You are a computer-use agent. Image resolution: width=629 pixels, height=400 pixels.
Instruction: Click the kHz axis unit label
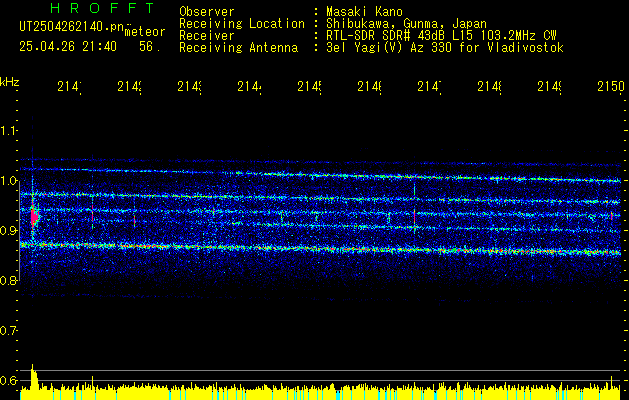pos(9,82)
